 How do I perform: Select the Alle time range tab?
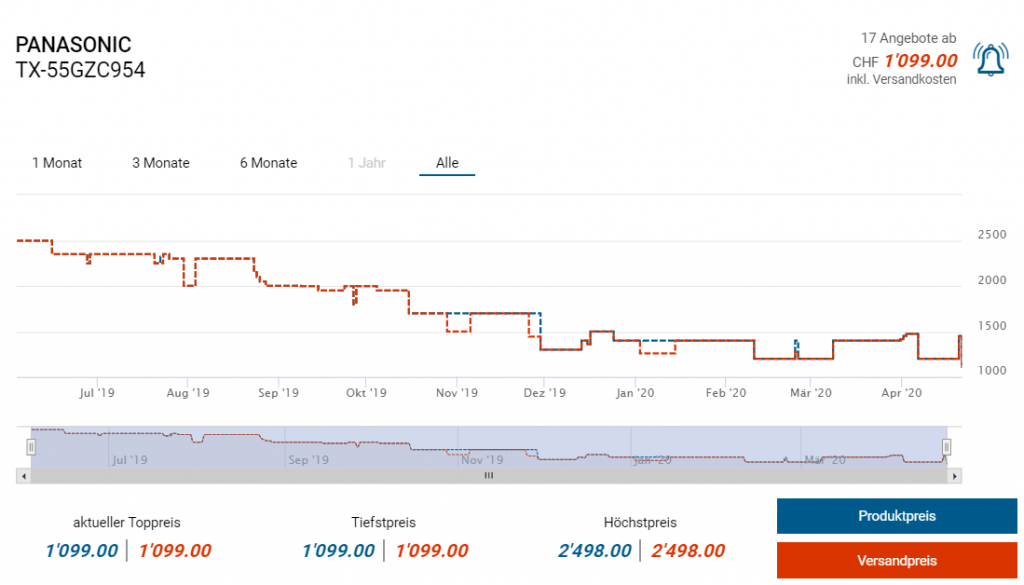(447, 163)
